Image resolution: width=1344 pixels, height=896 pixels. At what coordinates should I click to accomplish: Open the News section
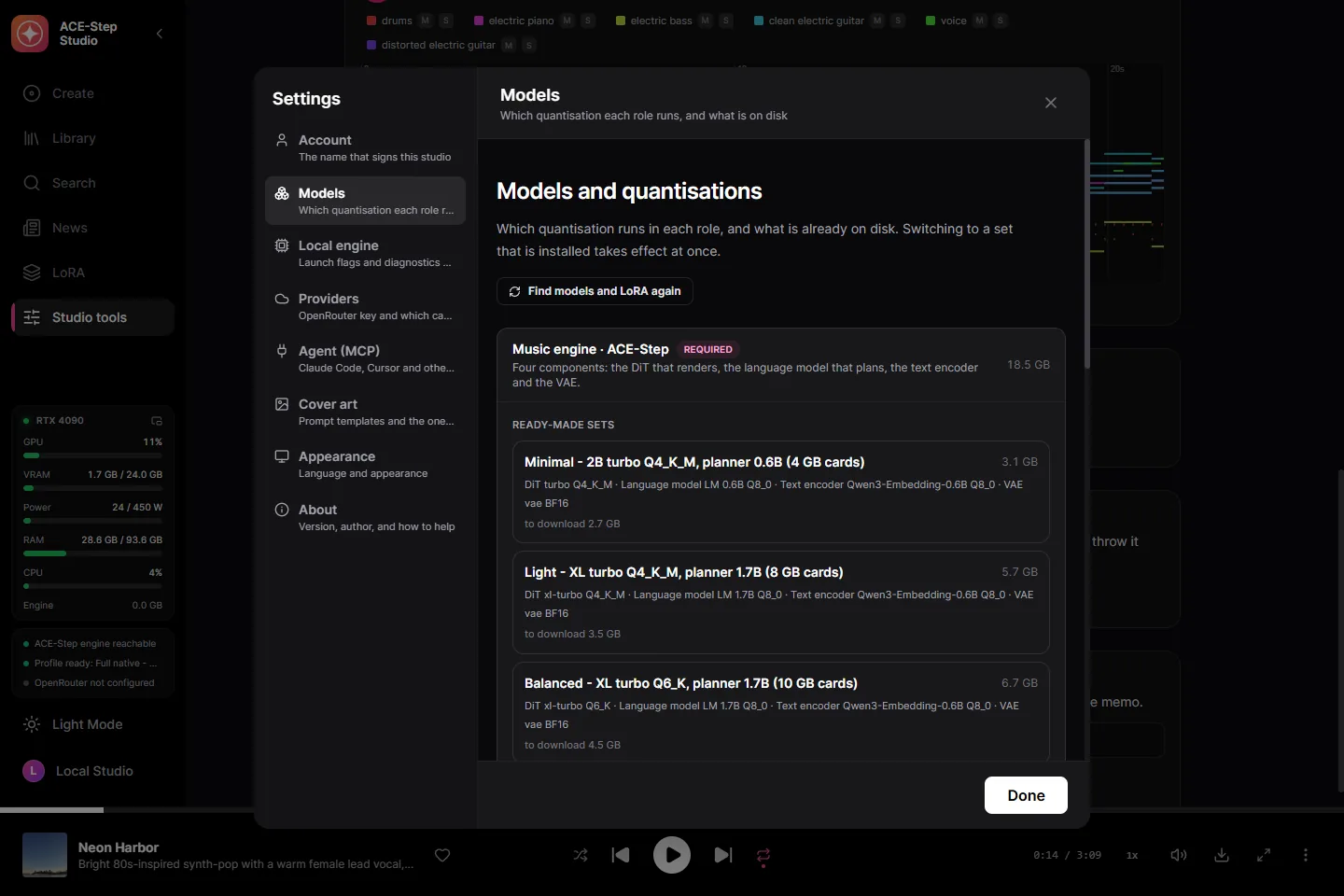click(92, 228)
